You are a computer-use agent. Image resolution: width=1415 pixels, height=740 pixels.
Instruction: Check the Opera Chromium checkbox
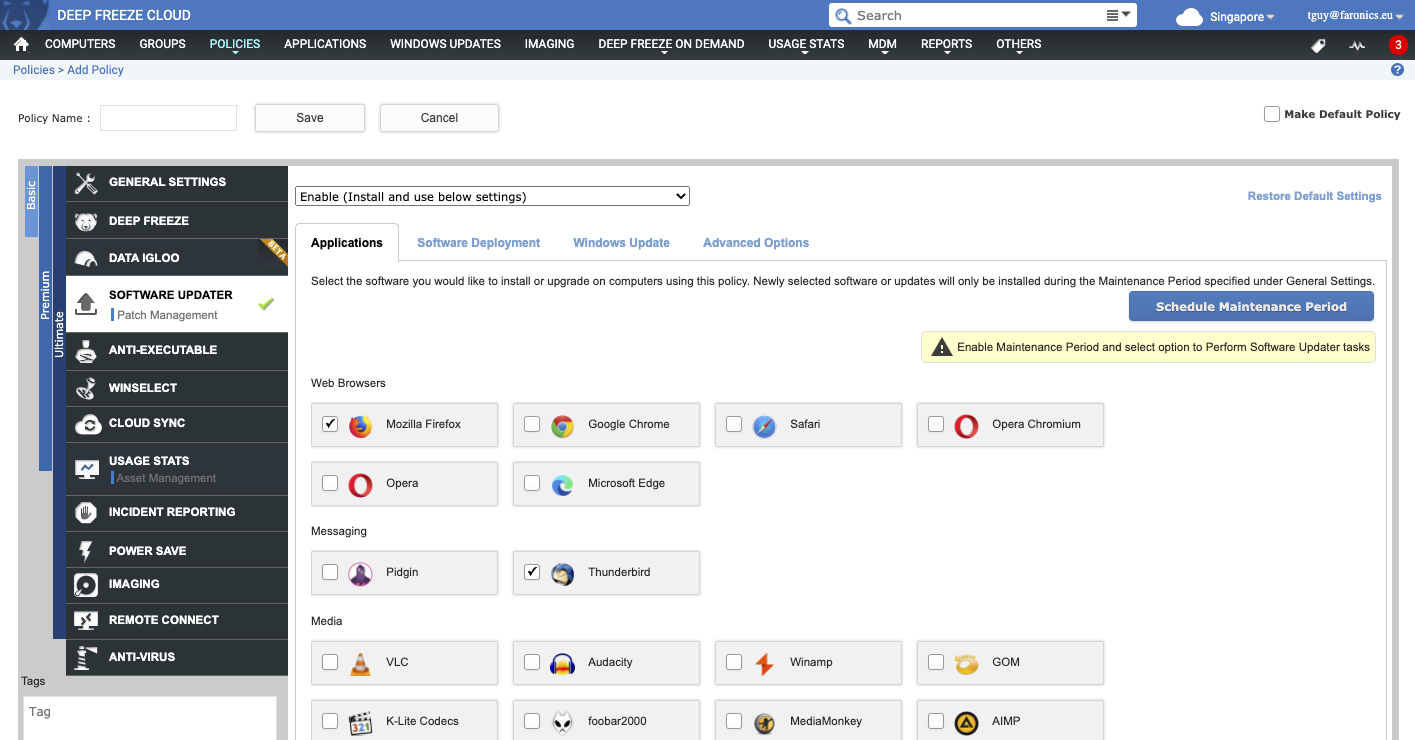[x=936, y=424]
